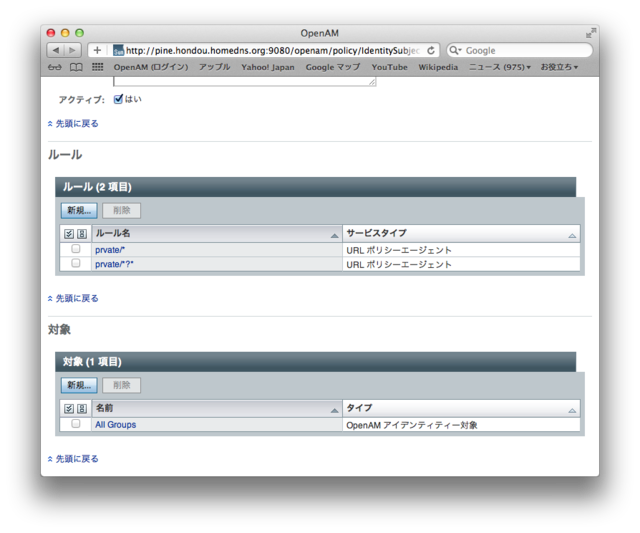Click deselect-all icon in the 対象 table
The height and width of the screenshot is (533, 640).
tap(82, 409)
